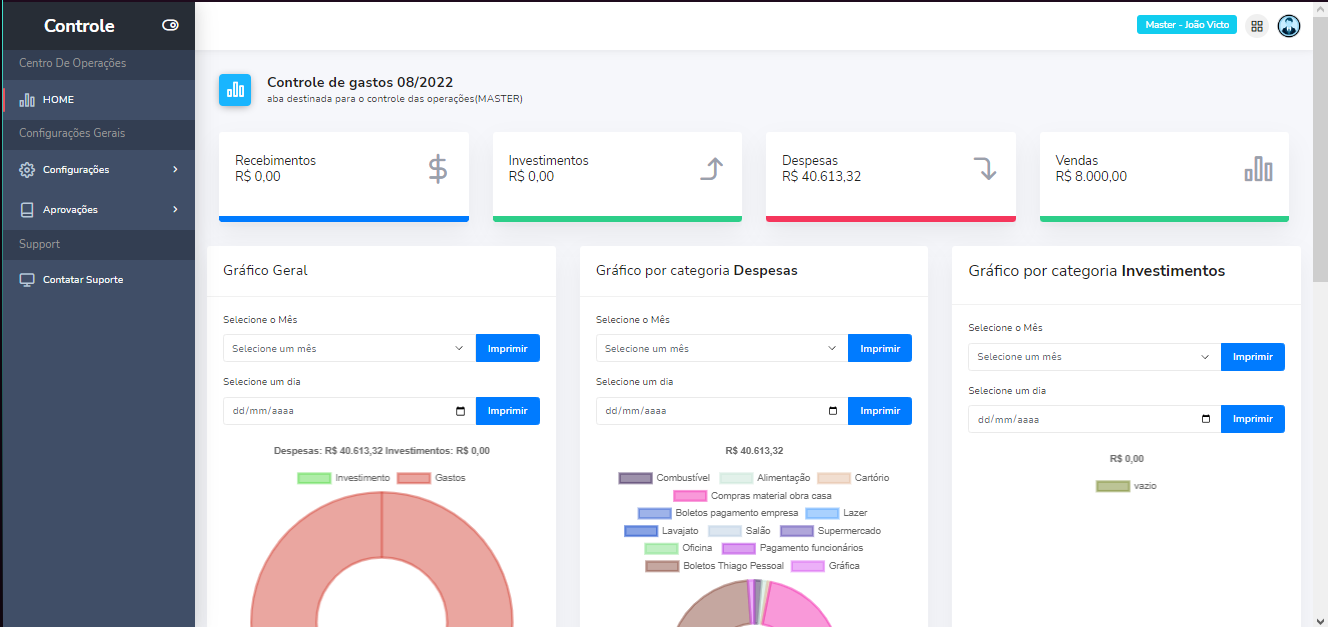
Task: Toggle the Oficina legend swatch
Action: tap(661, 548)
